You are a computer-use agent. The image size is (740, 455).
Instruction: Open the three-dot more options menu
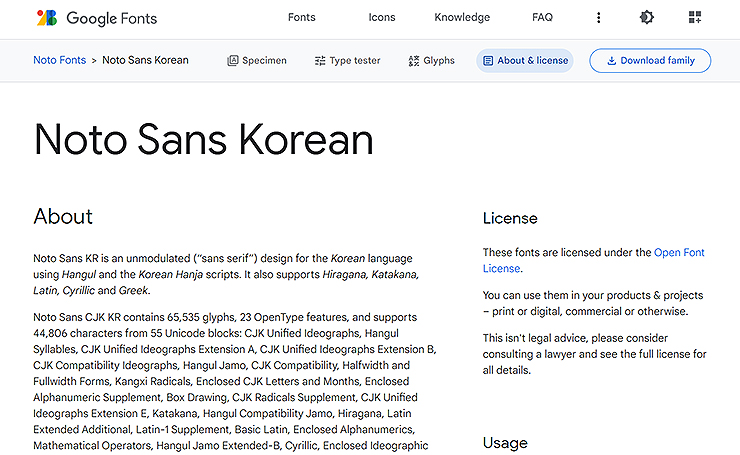click(x=598, y=17)
